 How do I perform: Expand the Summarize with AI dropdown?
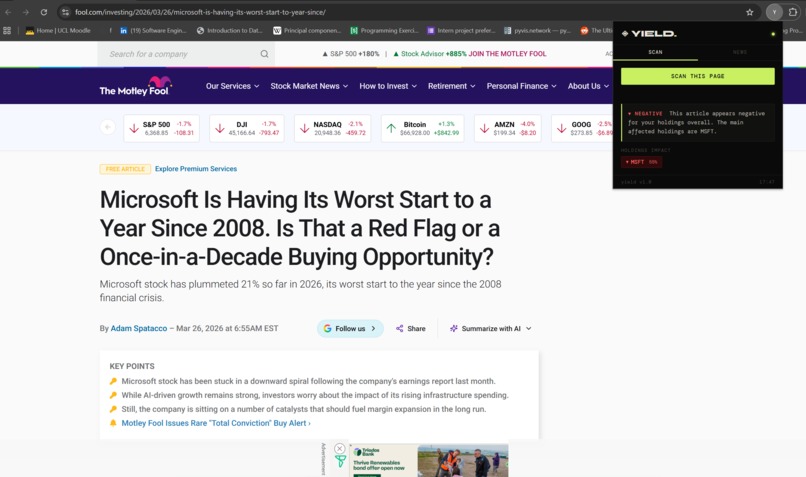click(490, 328)
